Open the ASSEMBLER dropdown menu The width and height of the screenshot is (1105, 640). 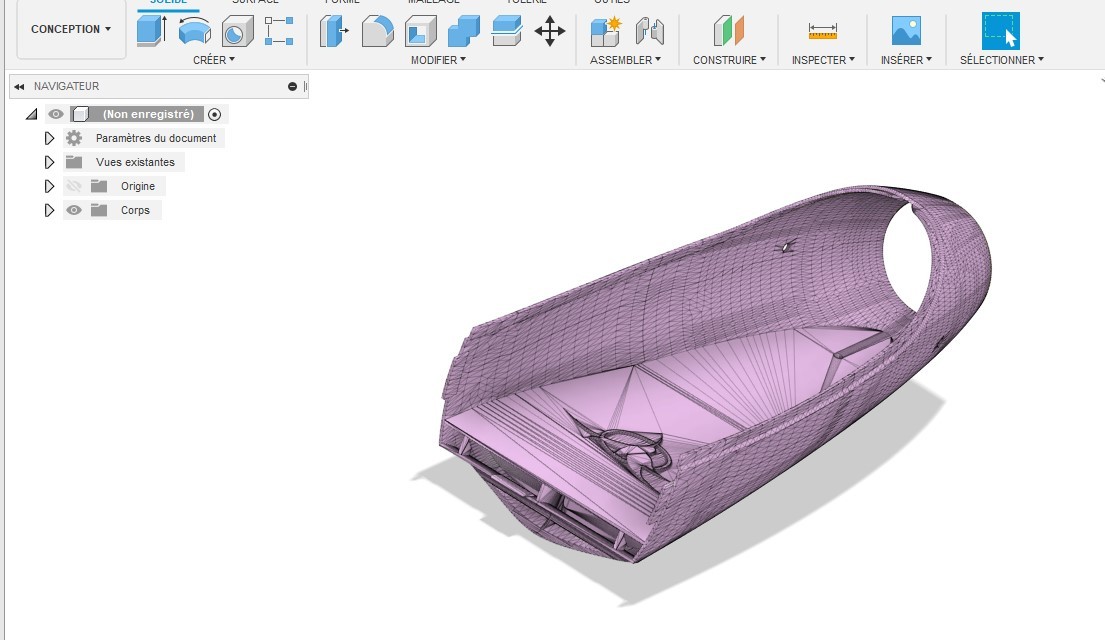pos(625,60)
